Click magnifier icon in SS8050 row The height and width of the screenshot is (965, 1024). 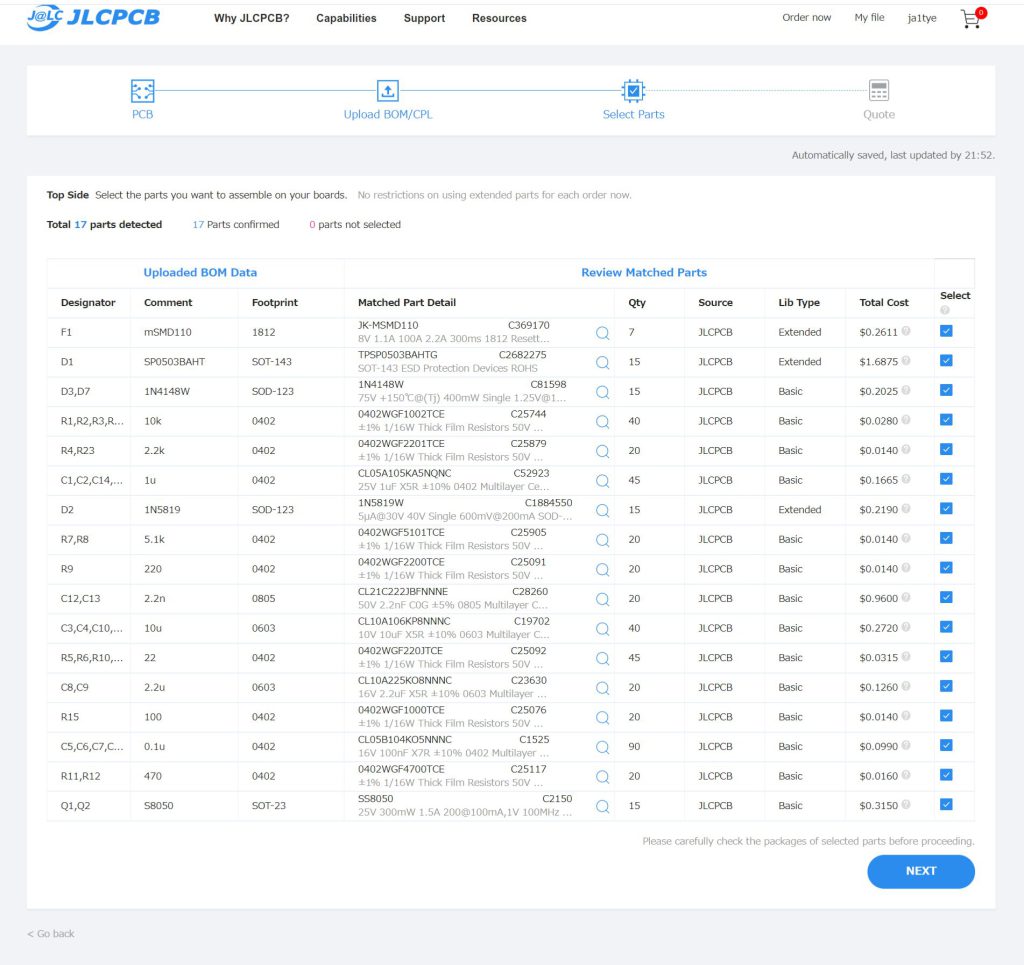pos(602,806)
